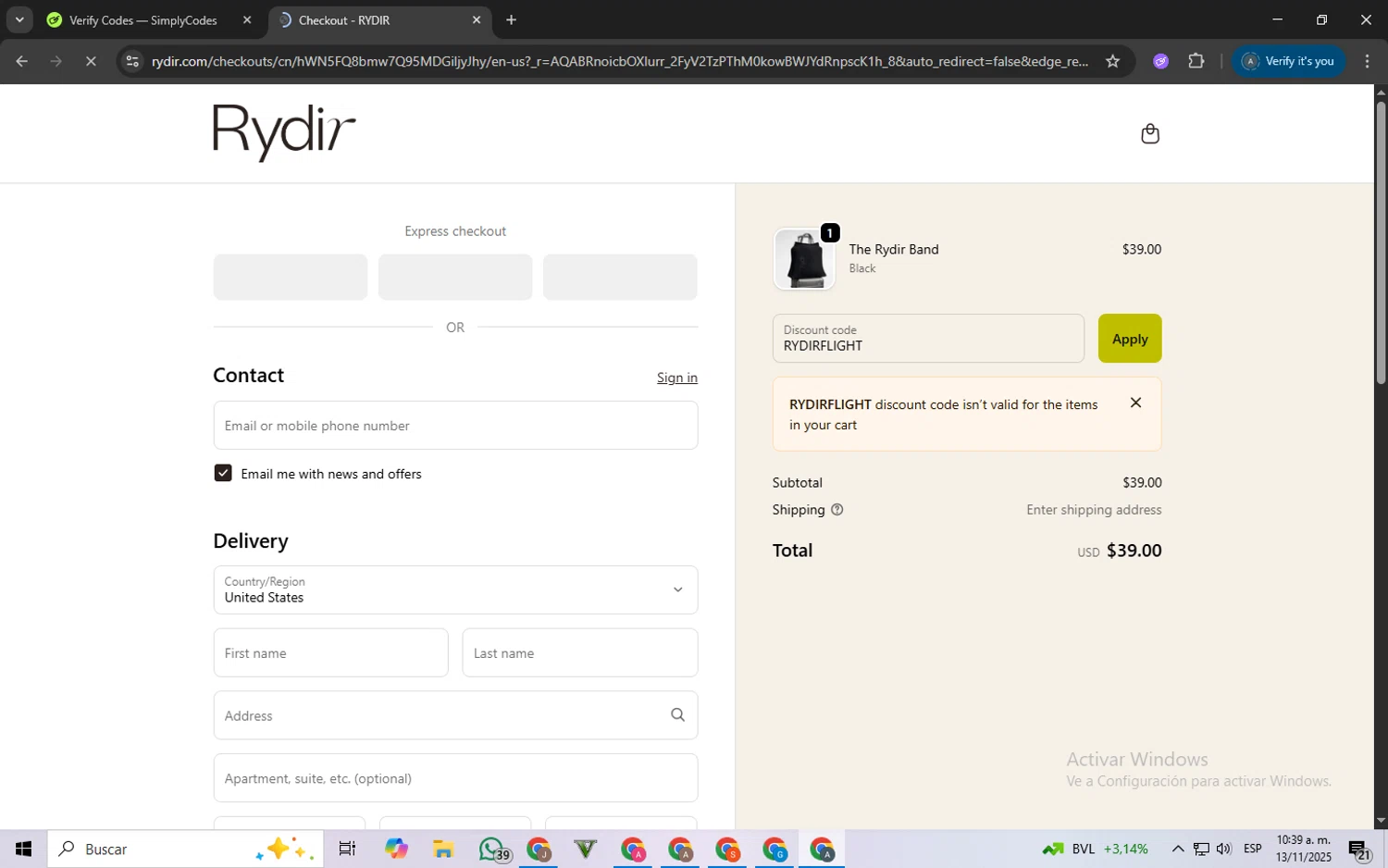Open the shopping bag cart icon
Viewport: 1388px width, 868px height.
[x=1150, y=134]
